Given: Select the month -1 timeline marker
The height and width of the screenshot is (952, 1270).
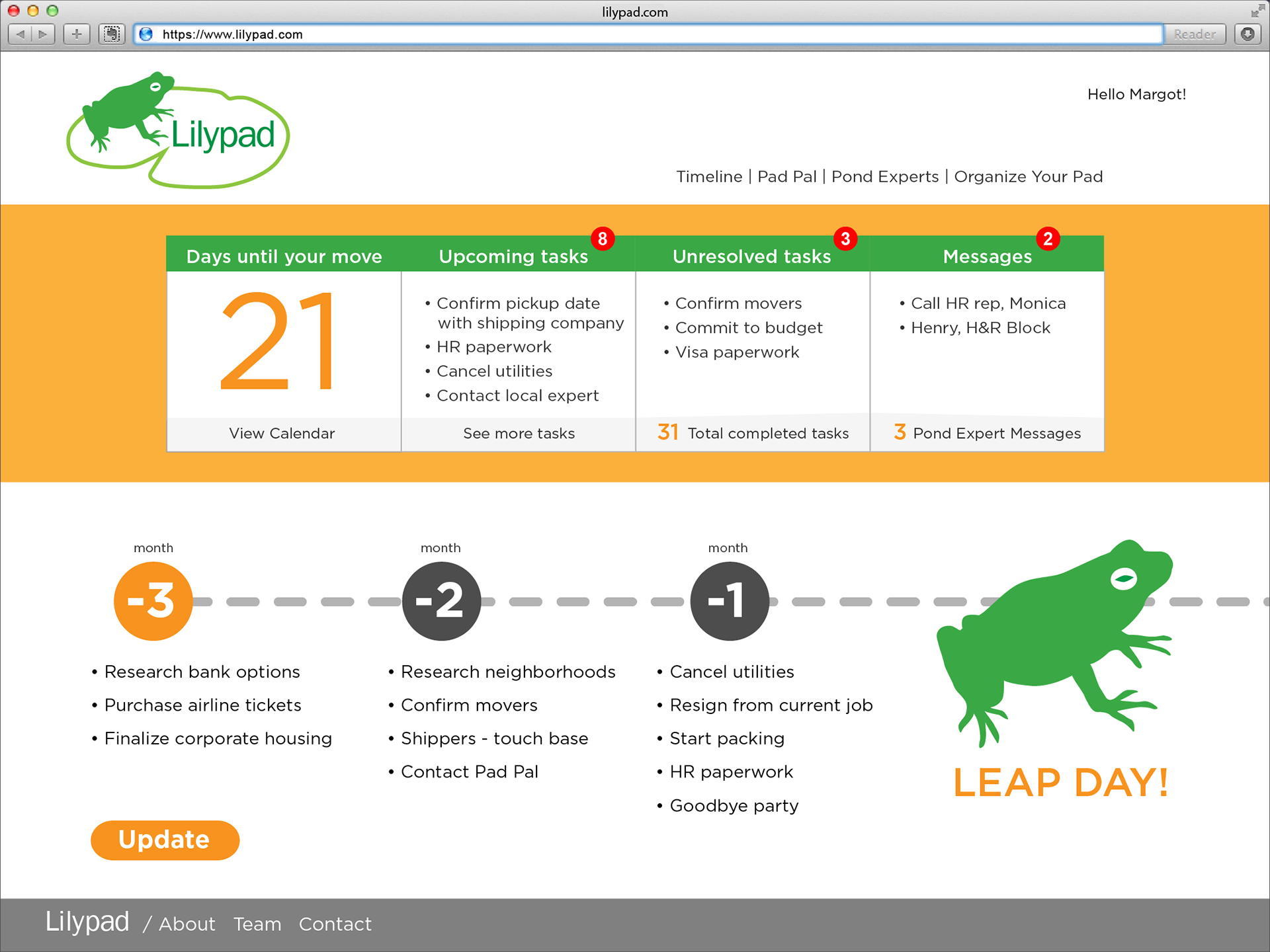Looking at the screenshot, I should 730,601.
